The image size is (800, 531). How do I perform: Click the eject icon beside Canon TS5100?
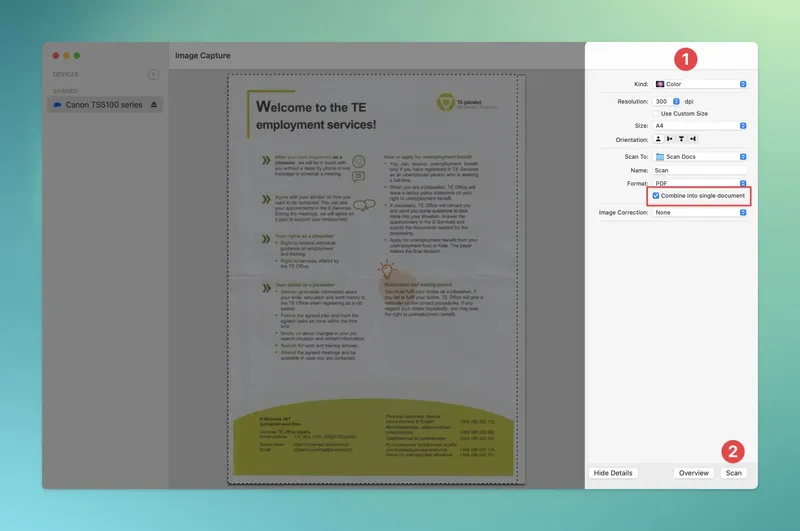tap(153, 105)
